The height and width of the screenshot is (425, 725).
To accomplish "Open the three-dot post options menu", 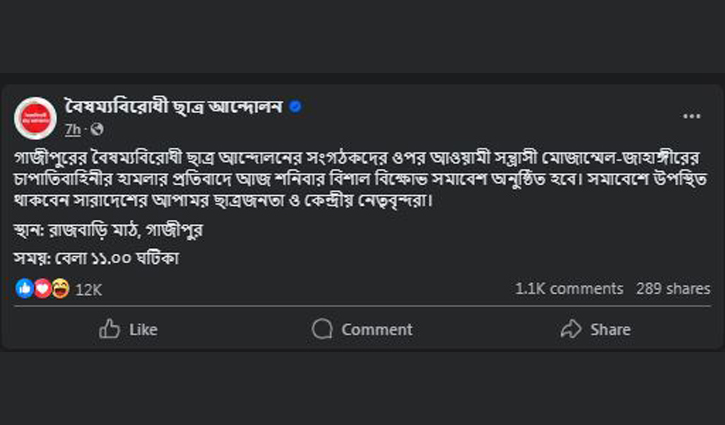I will click(692, 116).
